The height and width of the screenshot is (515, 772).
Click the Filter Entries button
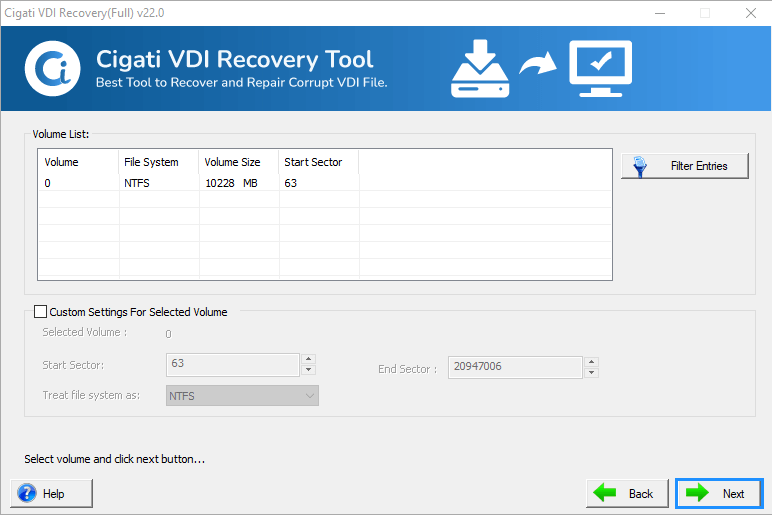(685, 166)
